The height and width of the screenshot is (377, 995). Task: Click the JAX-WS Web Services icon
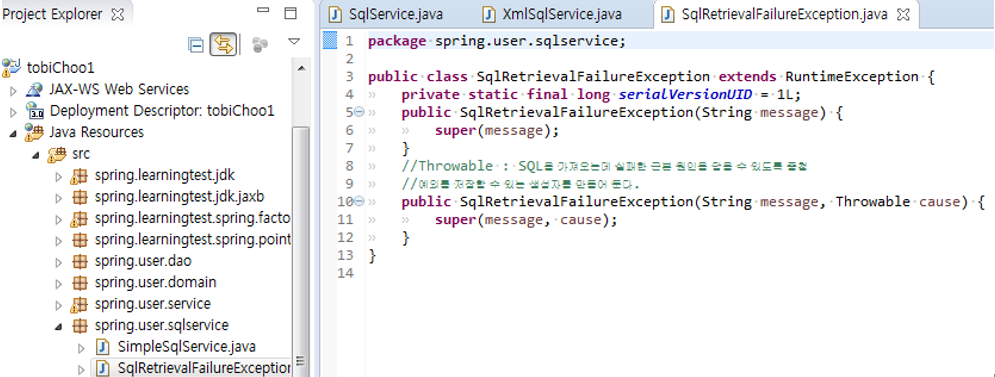tap(34, 89)
